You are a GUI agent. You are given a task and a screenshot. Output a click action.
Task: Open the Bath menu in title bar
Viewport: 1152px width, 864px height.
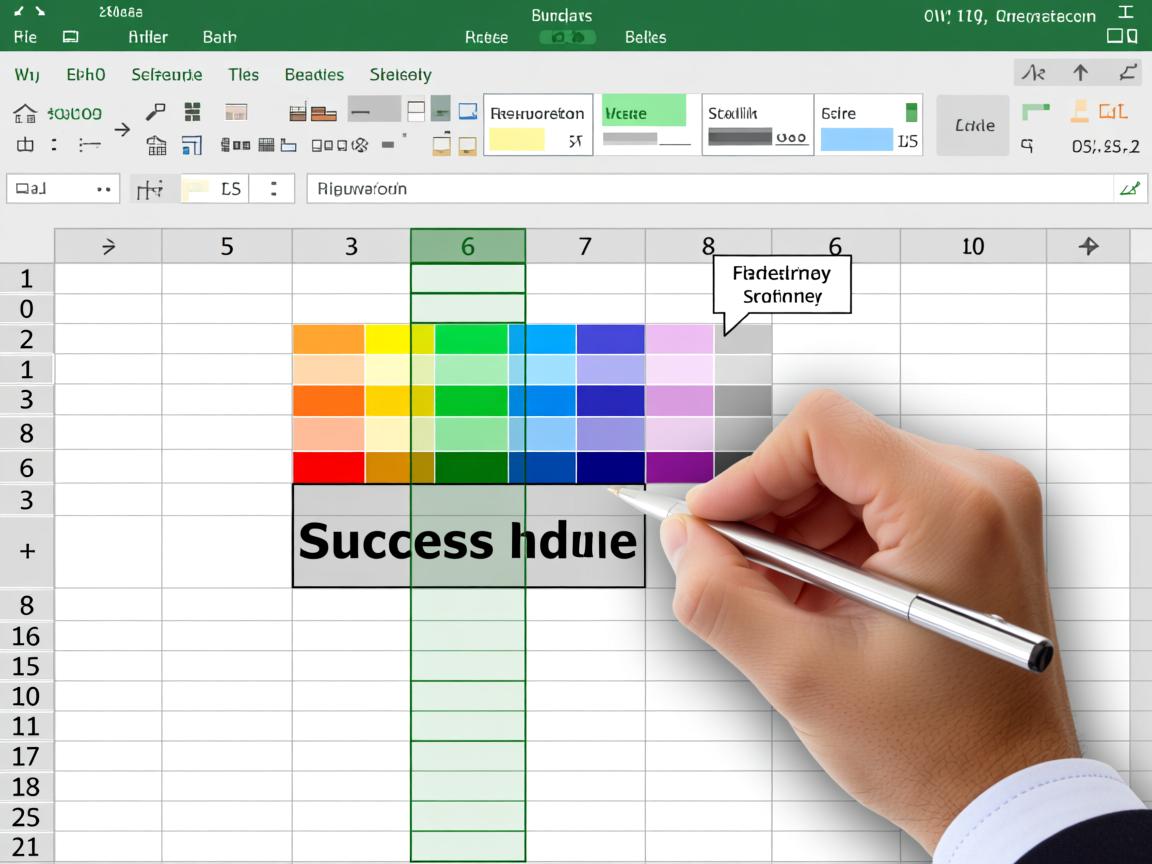point(219,37)
